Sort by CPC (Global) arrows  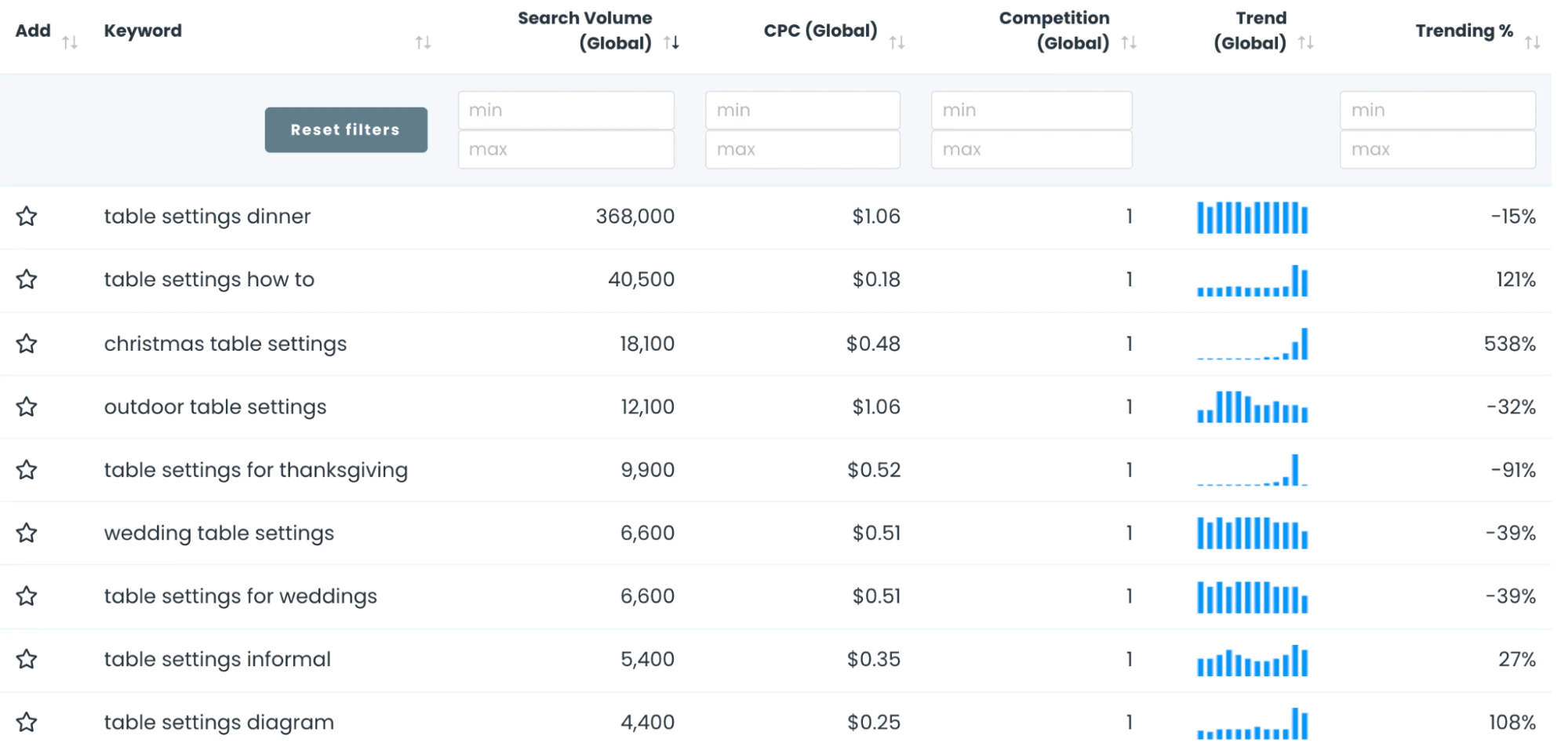coord(897,42)
